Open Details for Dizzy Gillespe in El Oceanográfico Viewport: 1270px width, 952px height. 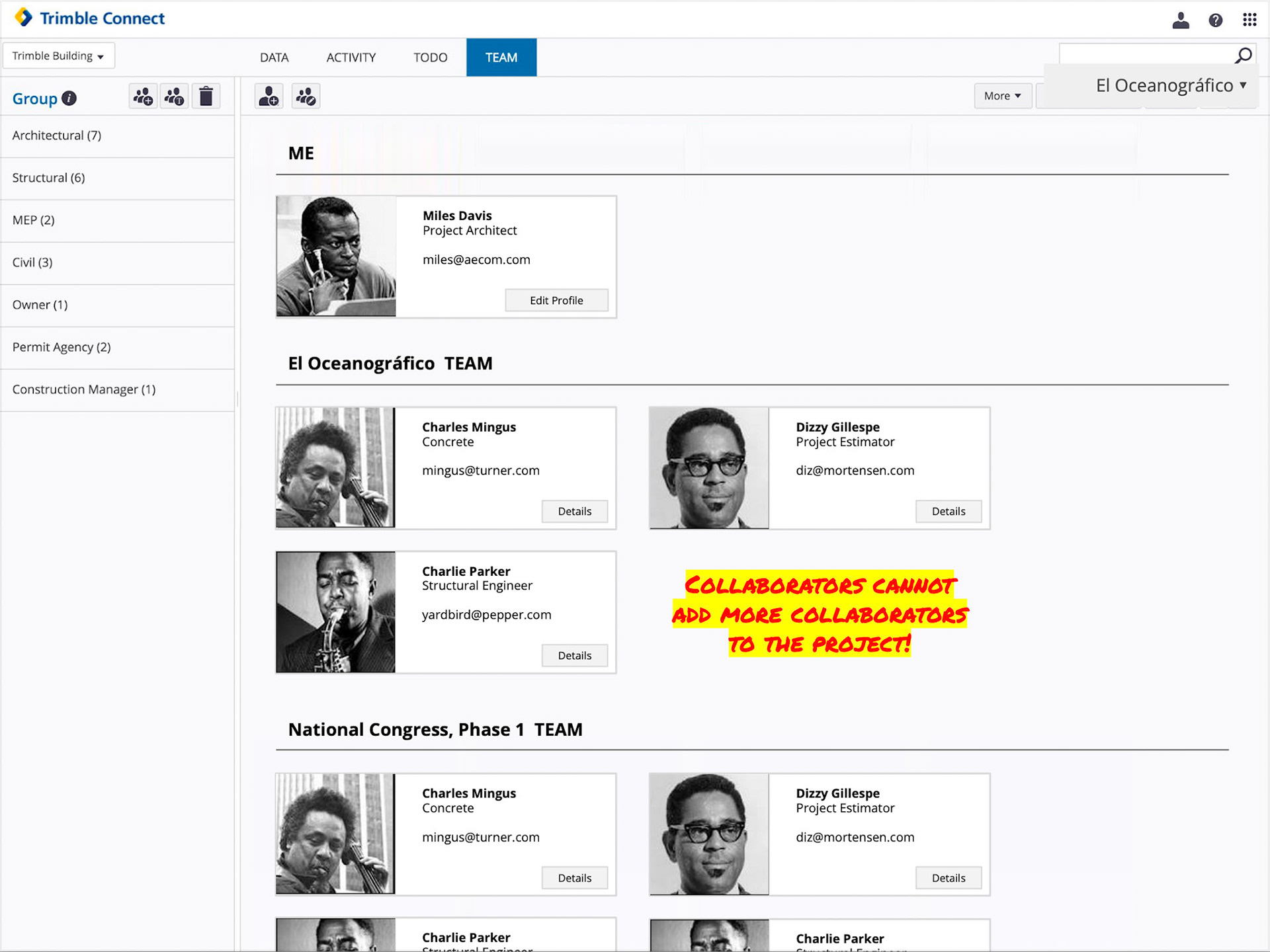[x=948, y=512]
